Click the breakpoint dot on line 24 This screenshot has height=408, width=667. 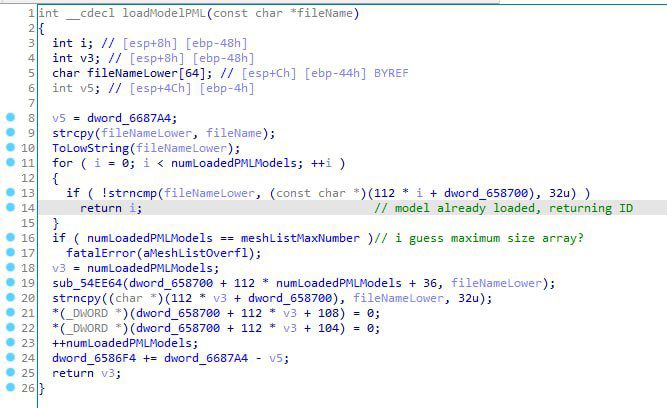pyautogui.click(x=11, y=357)
